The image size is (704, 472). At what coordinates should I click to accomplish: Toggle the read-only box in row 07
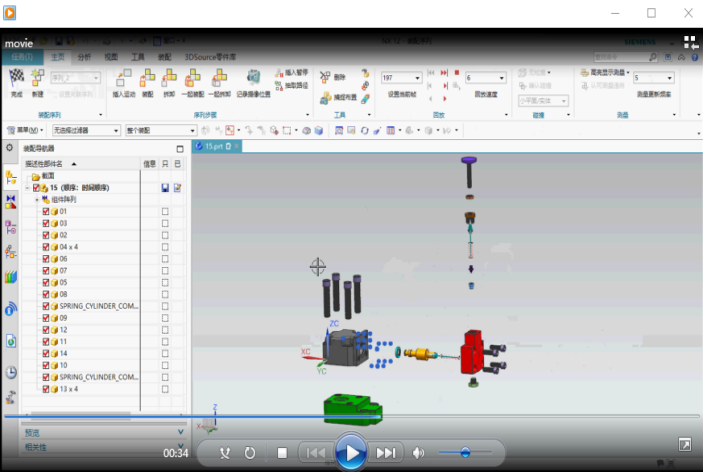(165, 271)
